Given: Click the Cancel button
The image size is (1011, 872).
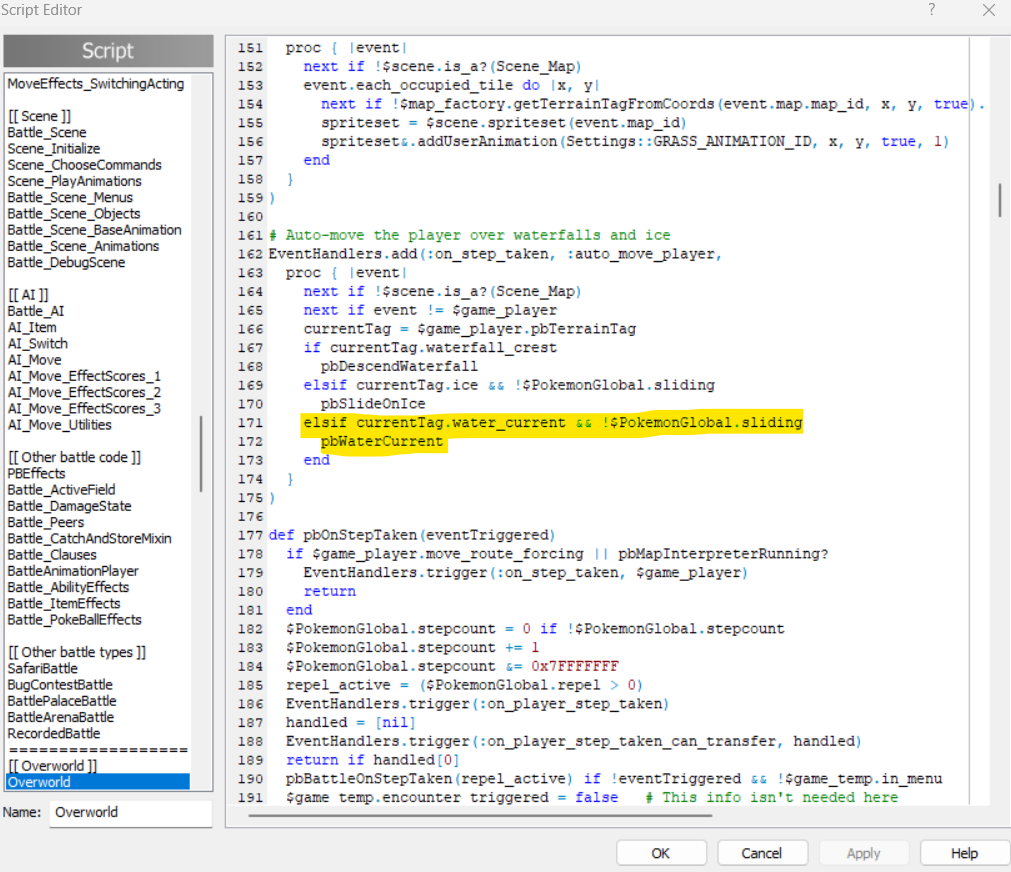Looking at the screenshot, I should coord(762,853).
